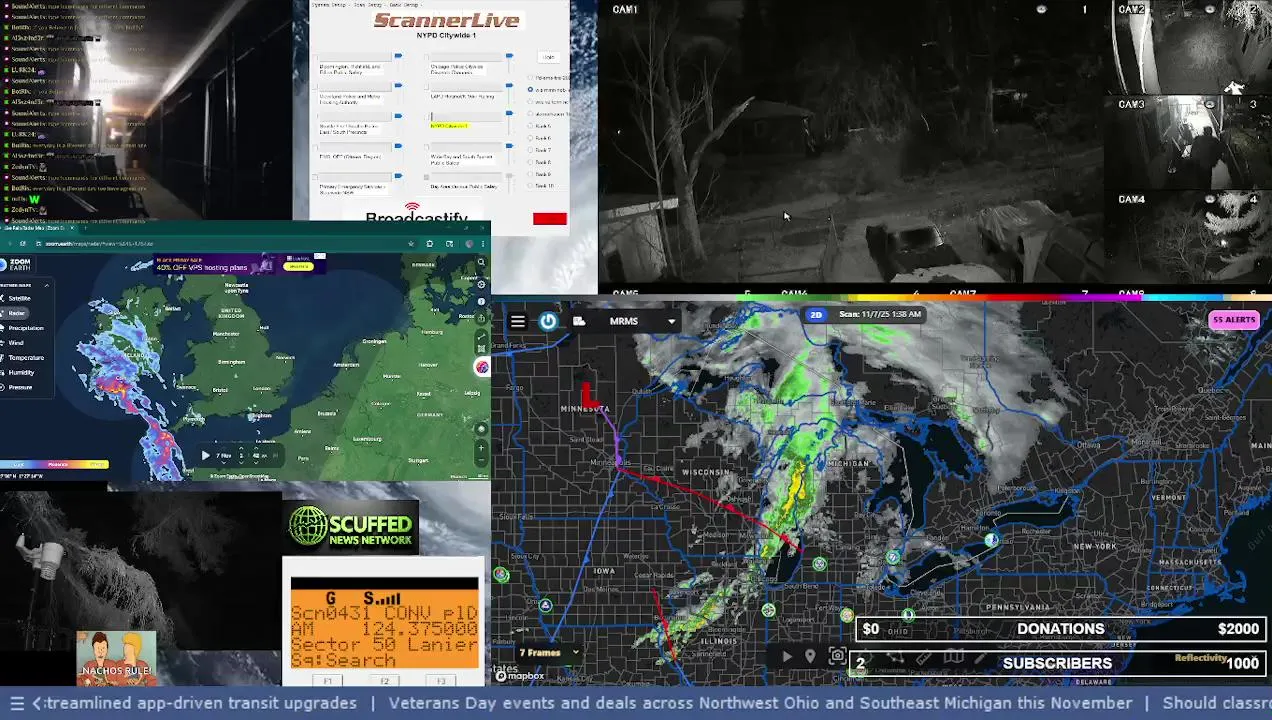The width and height of the screenshot is (1272, 720).
Task: Click the news ticker menu icon
Action: [16, 703]
